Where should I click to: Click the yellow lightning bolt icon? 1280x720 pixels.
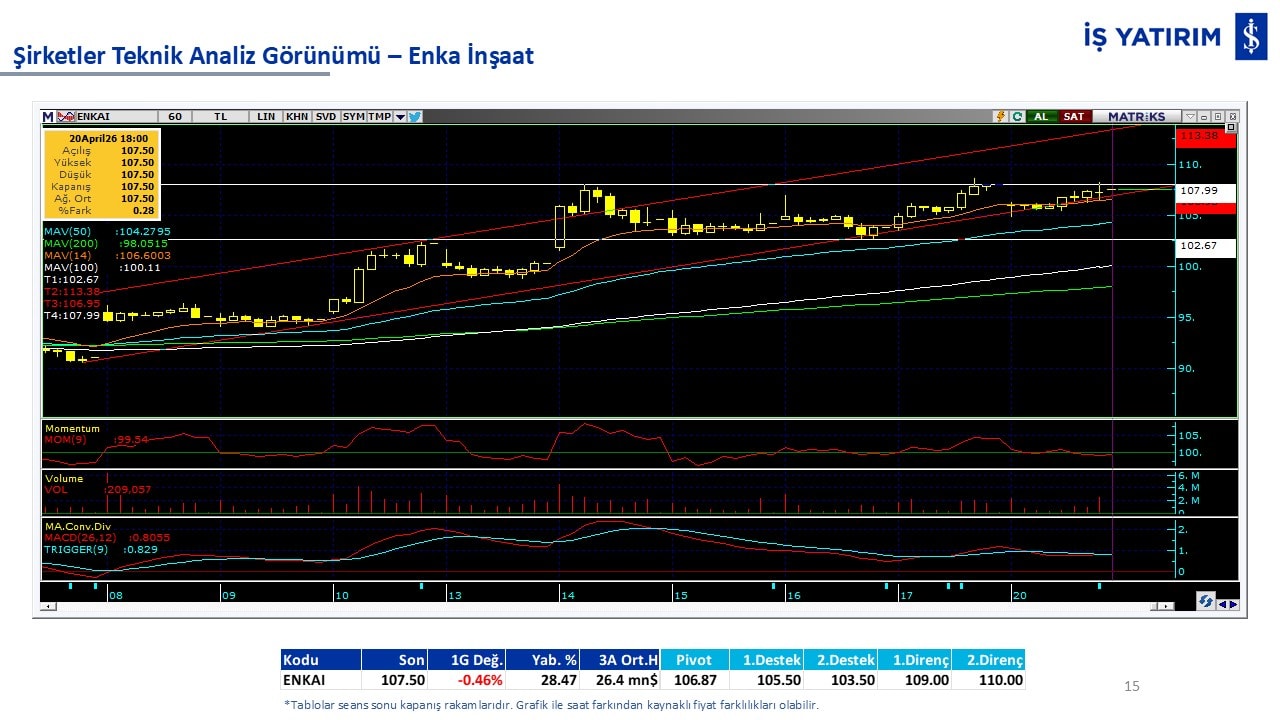(999, 117)
